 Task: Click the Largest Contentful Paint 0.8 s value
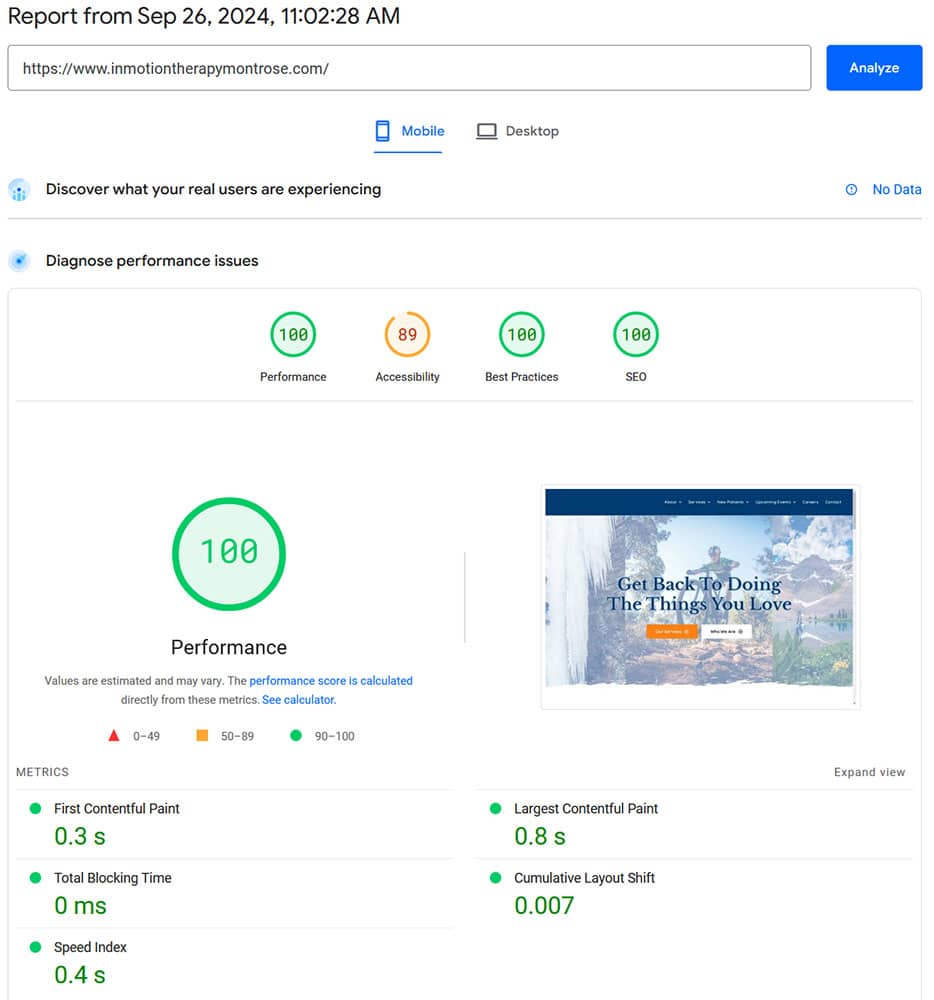[x=540, y=836]
